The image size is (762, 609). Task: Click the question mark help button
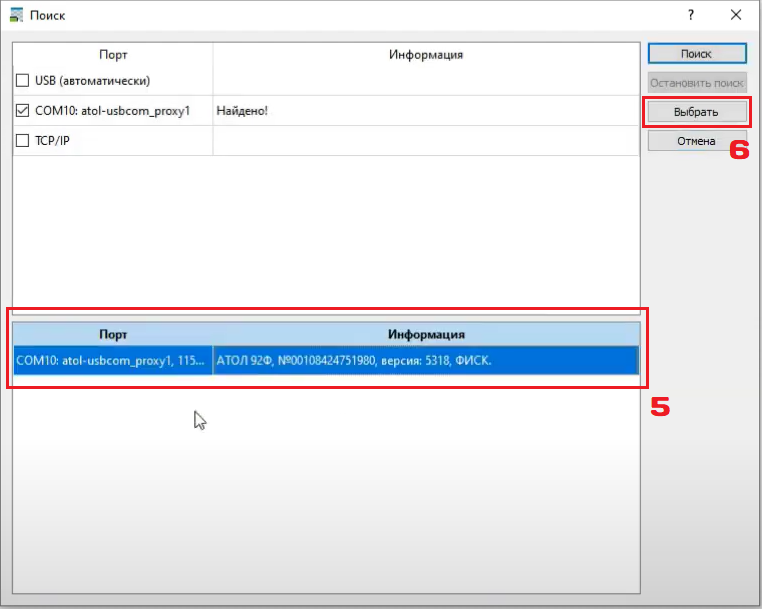coord(690,15)
